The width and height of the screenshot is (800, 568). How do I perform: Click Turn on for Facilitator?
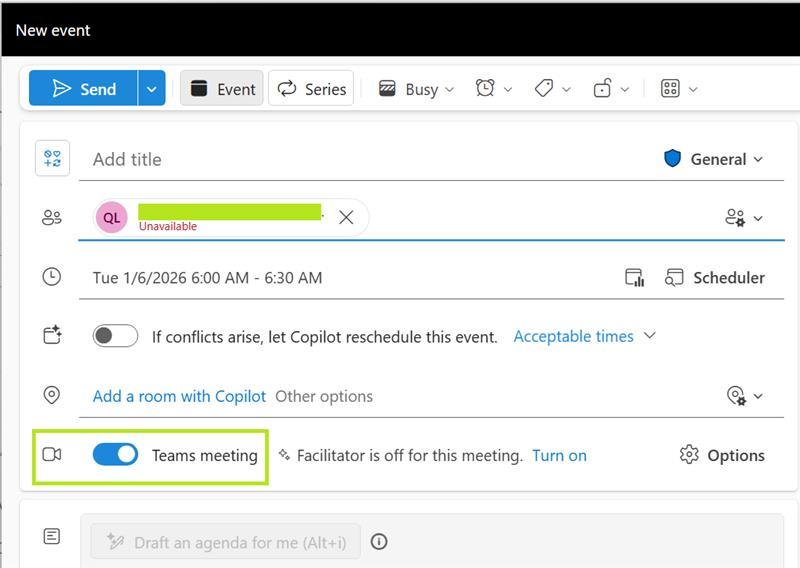[559, 455]
